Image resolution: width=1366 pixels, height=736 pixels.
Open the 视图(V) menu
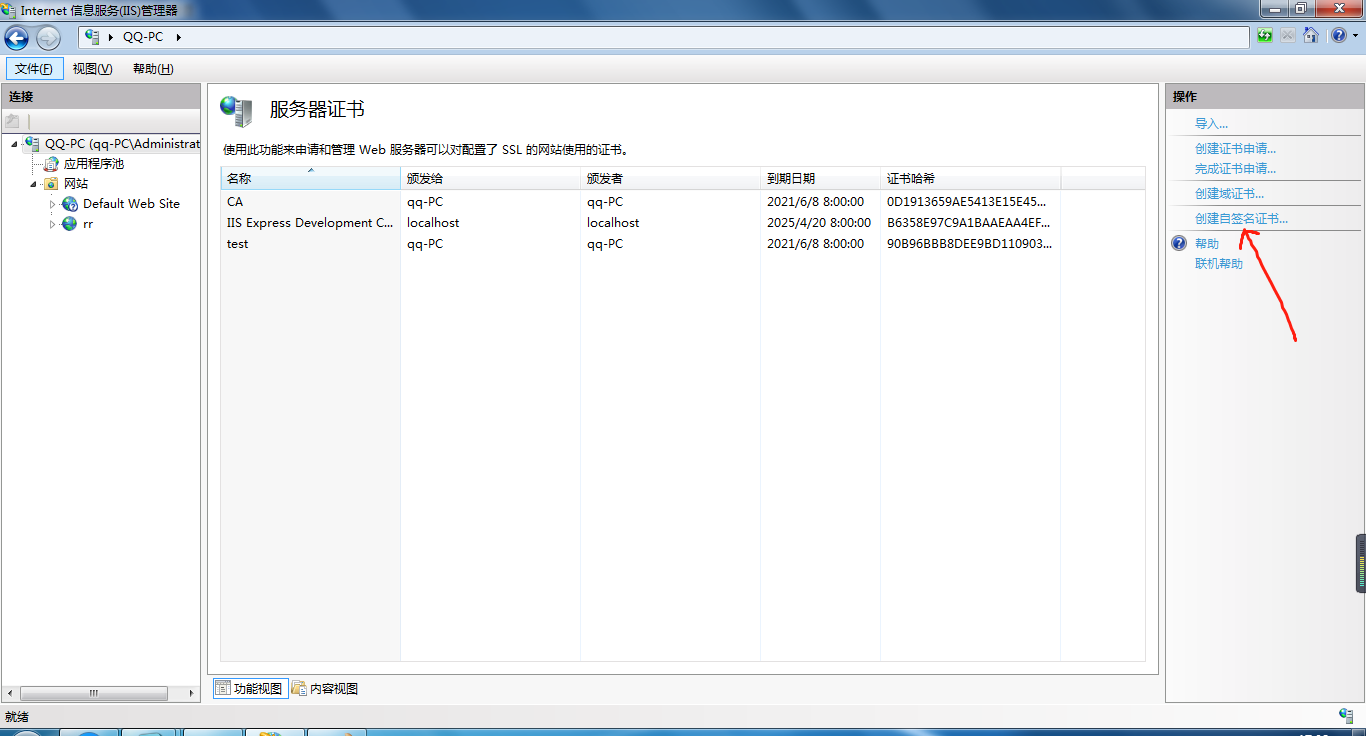[x=93, y=69]
